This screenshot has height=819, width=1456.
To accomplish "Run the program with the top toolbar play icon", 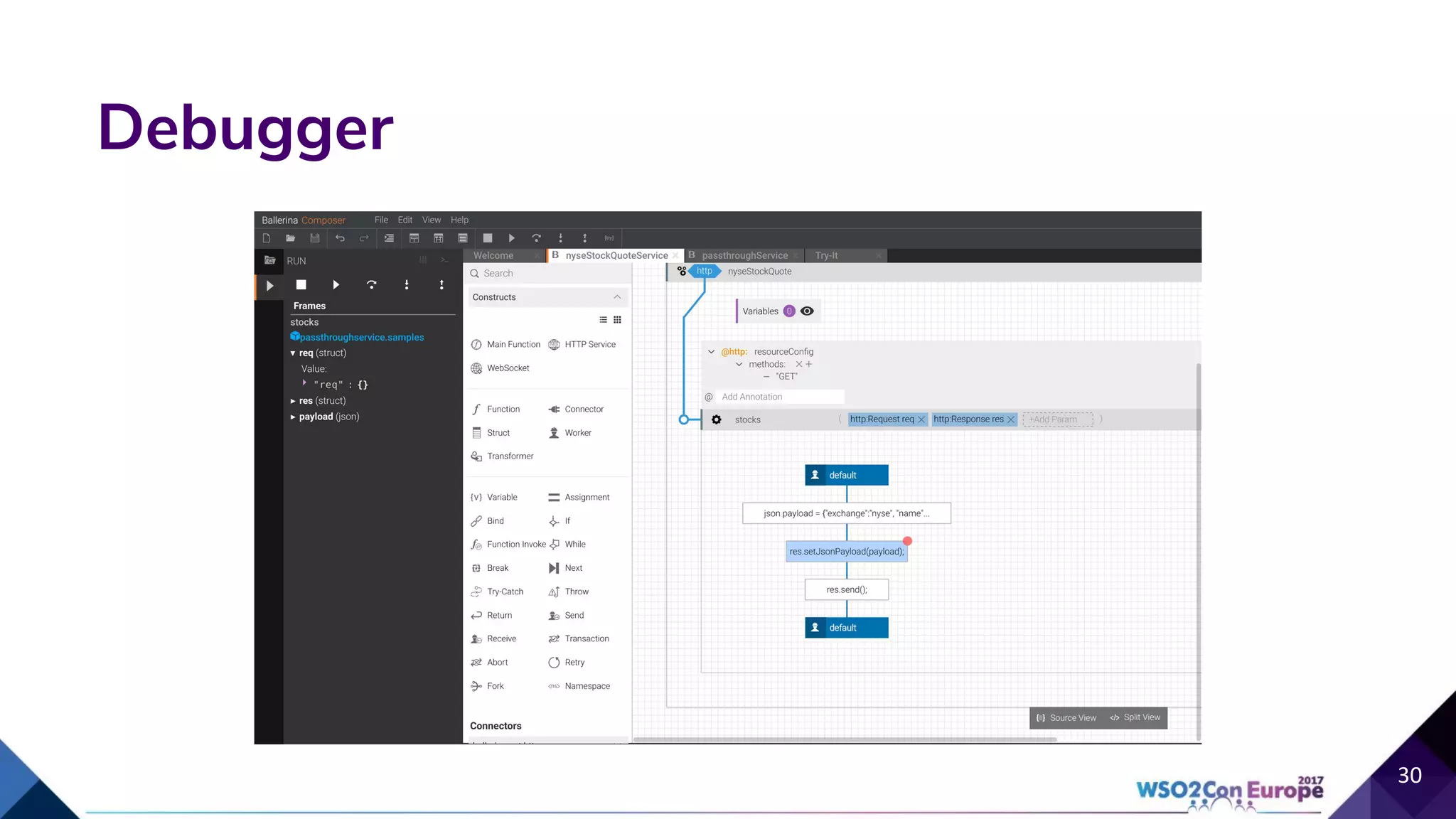I will [x=511, y=238].
